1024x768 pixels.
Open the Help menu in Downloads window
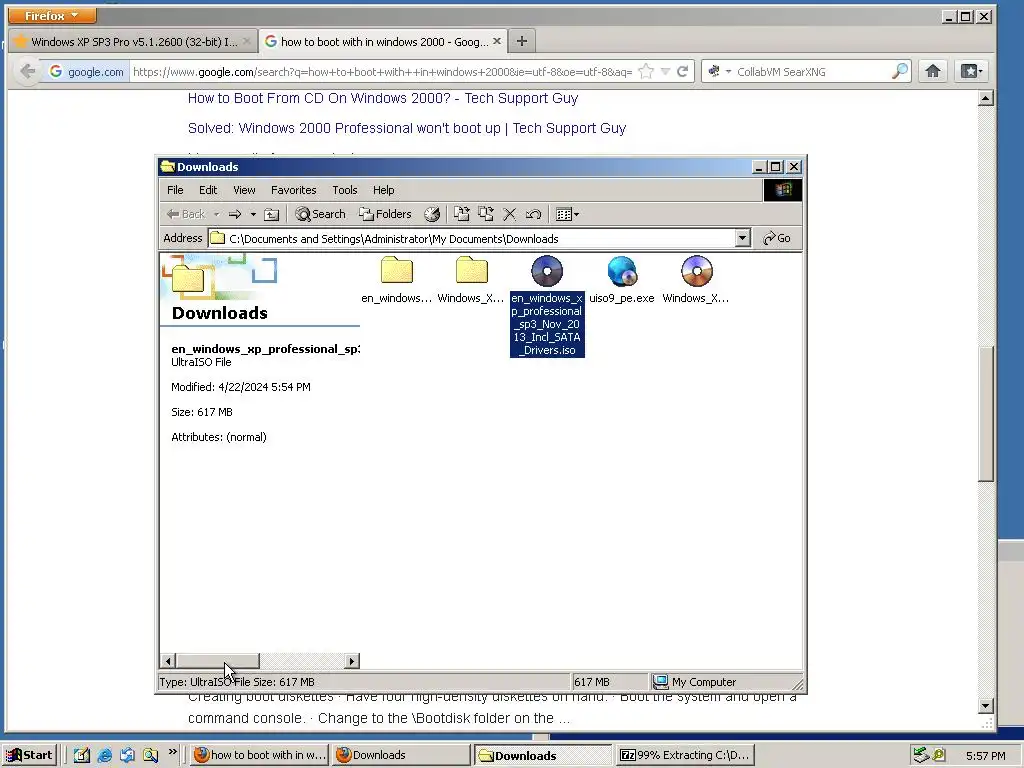pos(383,190)
